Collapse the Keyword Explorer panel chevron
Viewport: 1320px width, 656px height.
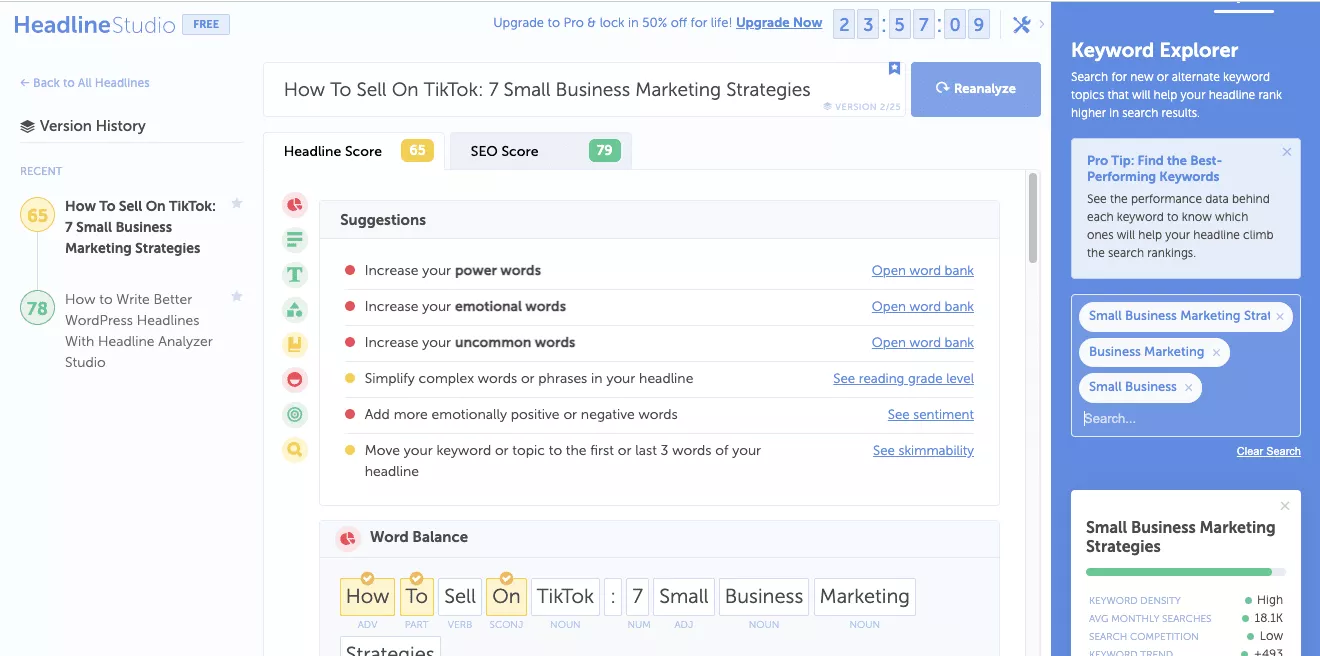click(1042, 25)
